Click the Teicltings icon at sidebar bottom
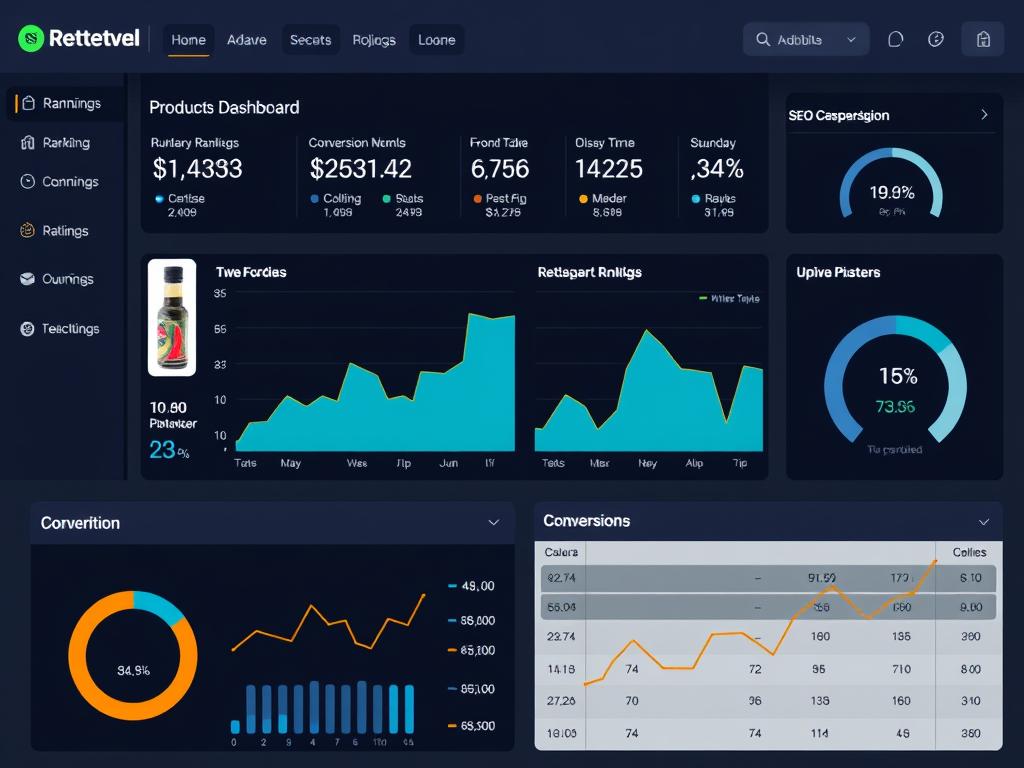The width and height of the screenshot is (1024, 768). 29,328
